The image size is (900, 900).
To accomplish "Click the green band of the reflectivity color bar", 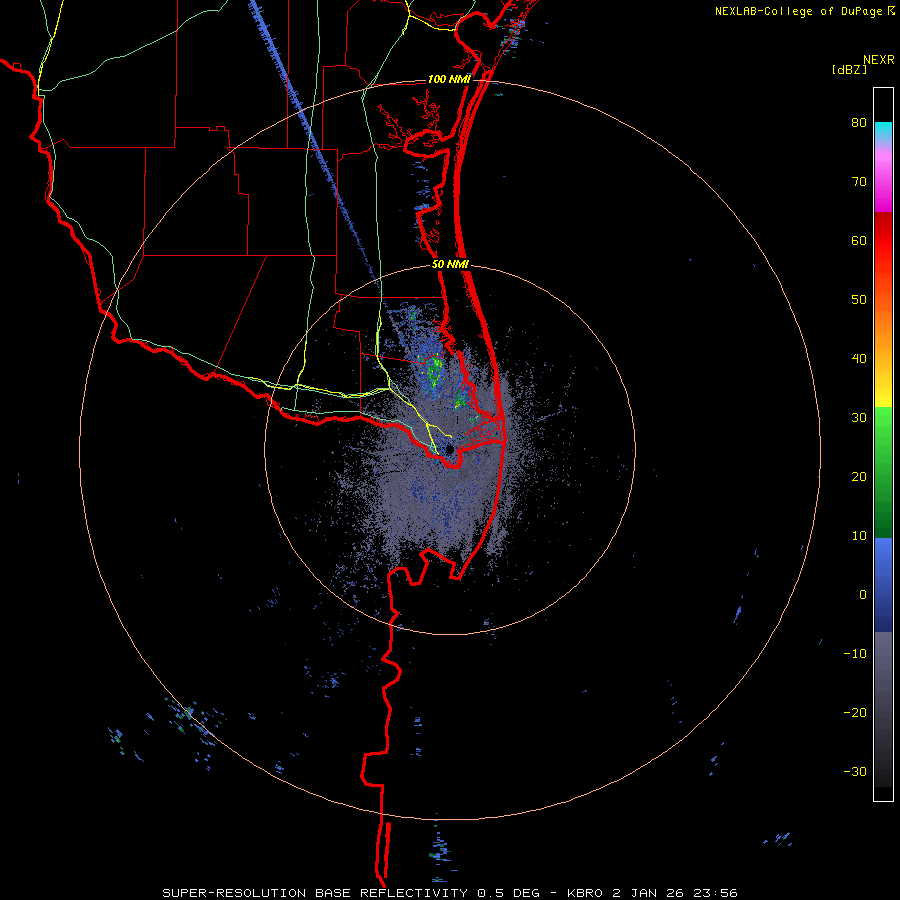I will click(x=883, y=472).
